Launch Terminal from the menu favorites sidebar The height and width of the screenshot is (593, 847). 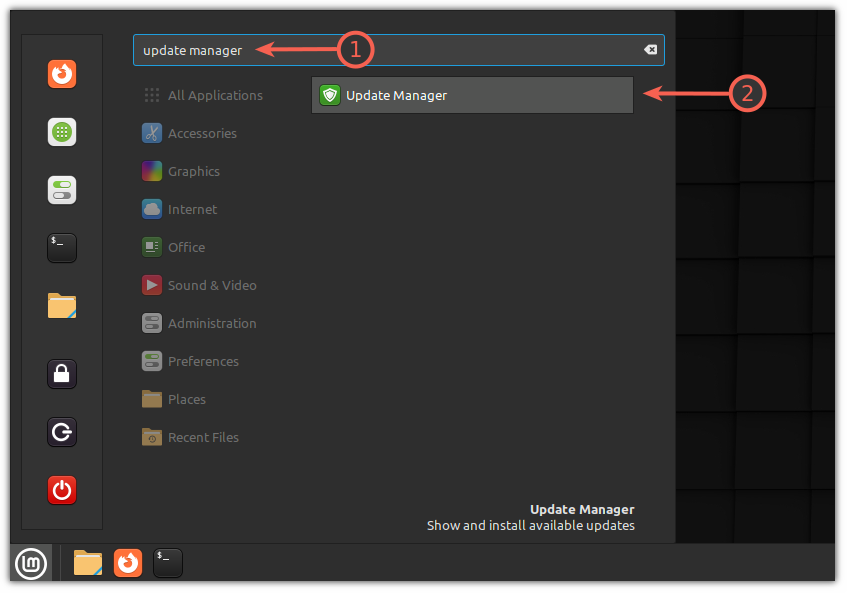pos(62,248)
